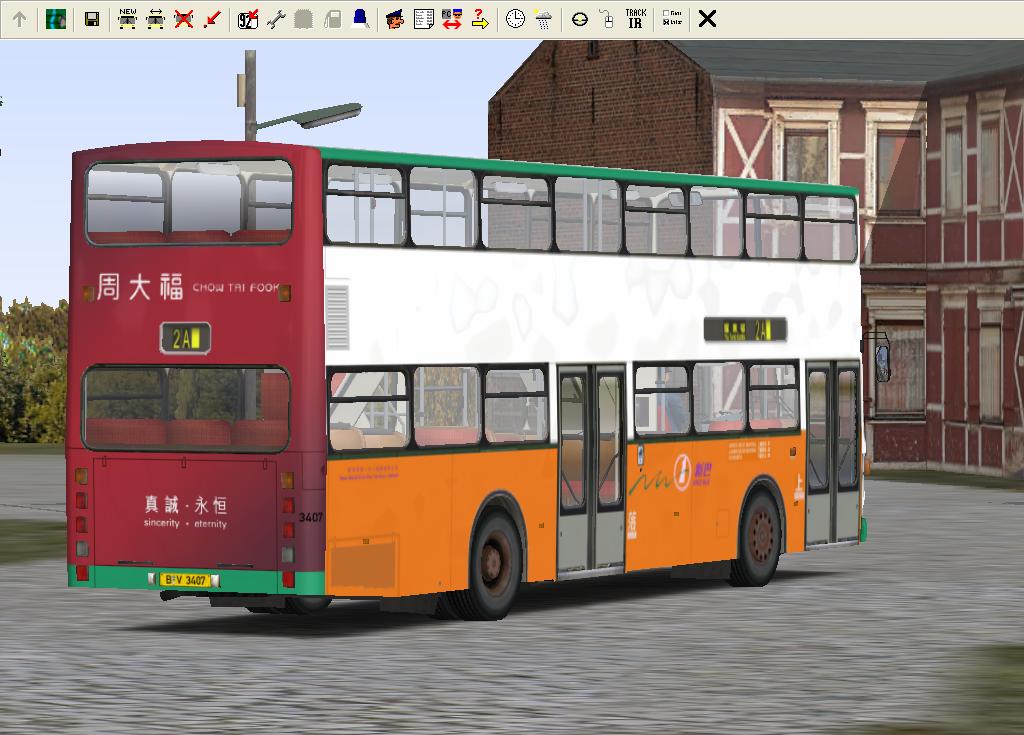Click the greyed-out fuel pump icon
The width and height of the screenshot is (1024, 735).
pos(332,20)
